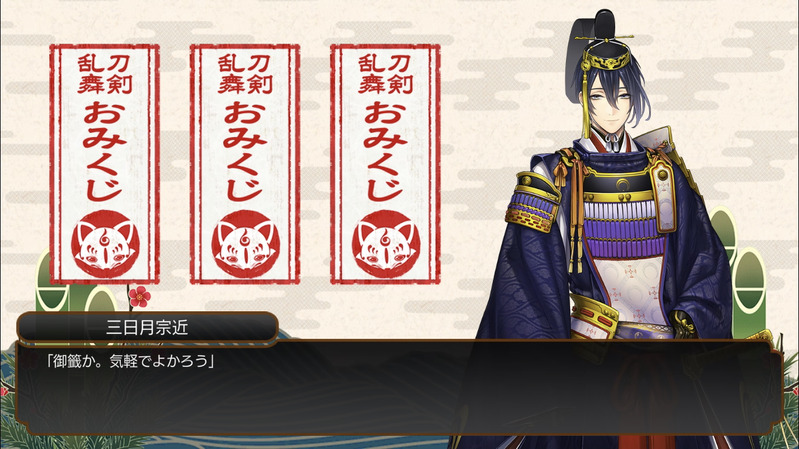Click 刀剣乱舞 title on the right slip
Image resolution: width=799 pixels, height=449 pixels.
(385, 74)
